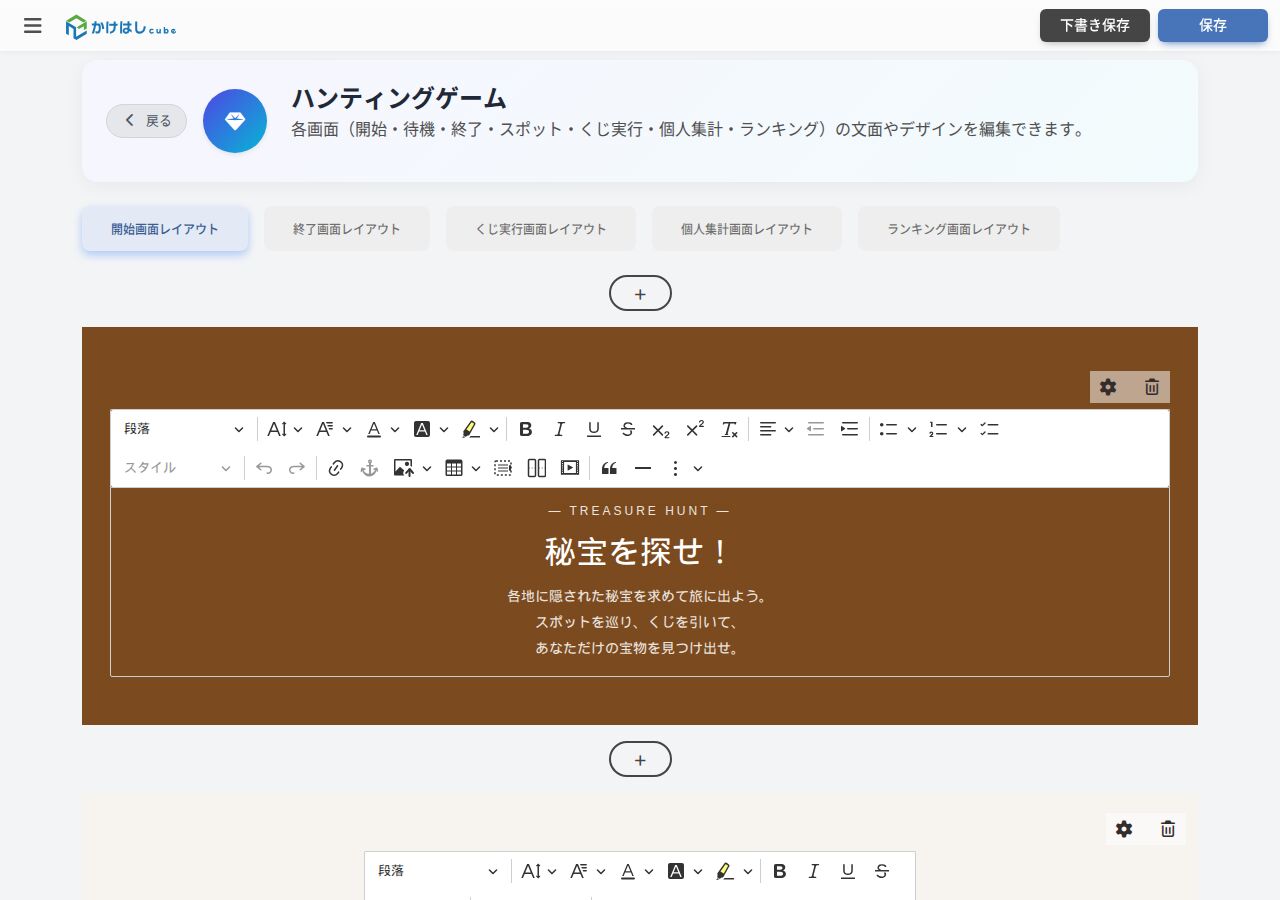Remove text formatting

coord(729,429)
